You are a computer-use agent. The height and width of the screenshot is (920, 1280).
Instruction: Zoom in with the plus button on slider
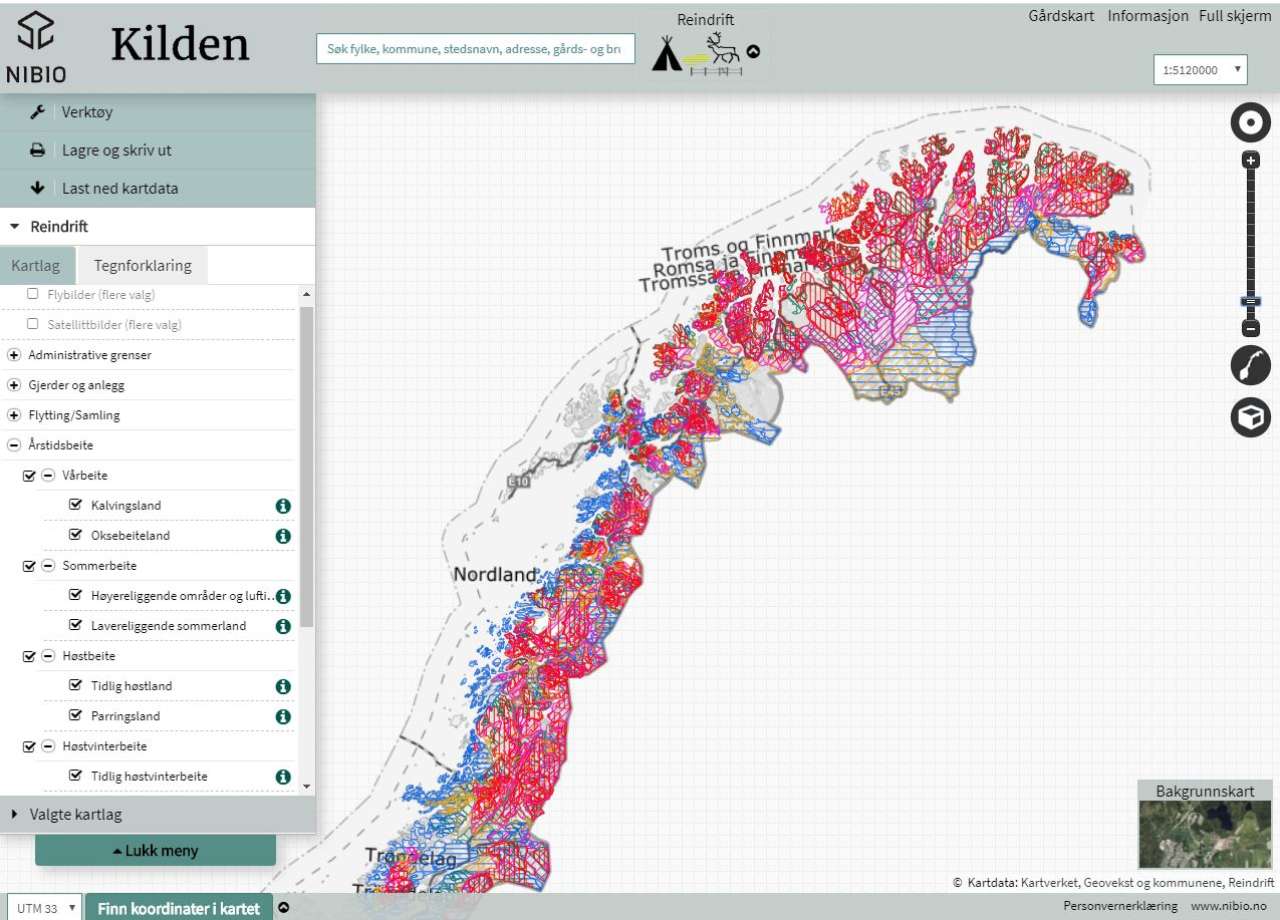1250,160
